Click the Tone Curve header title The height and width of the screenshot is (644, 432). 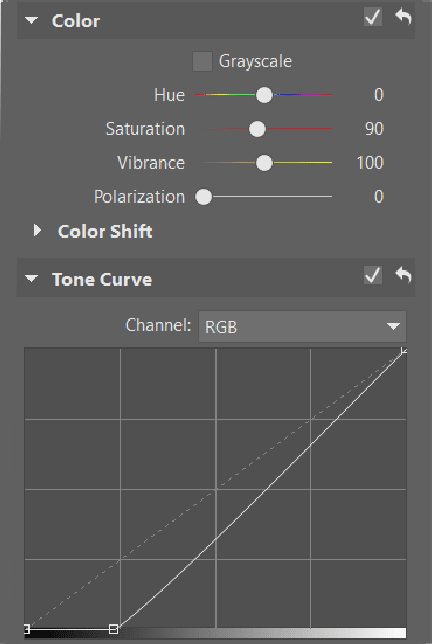[x=102, y=280]
